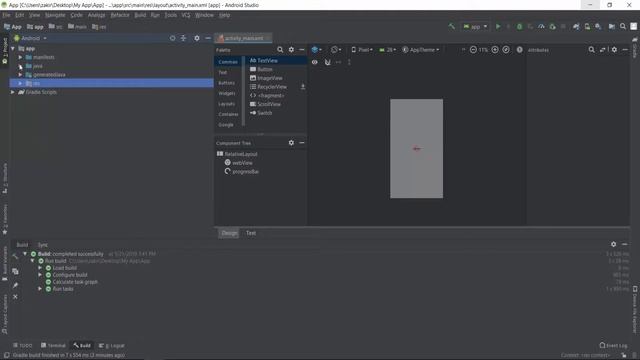Expand the generatedJava folder
This screenshot has height=360, width=640.
pyautogui.click(x=20, y=75)
